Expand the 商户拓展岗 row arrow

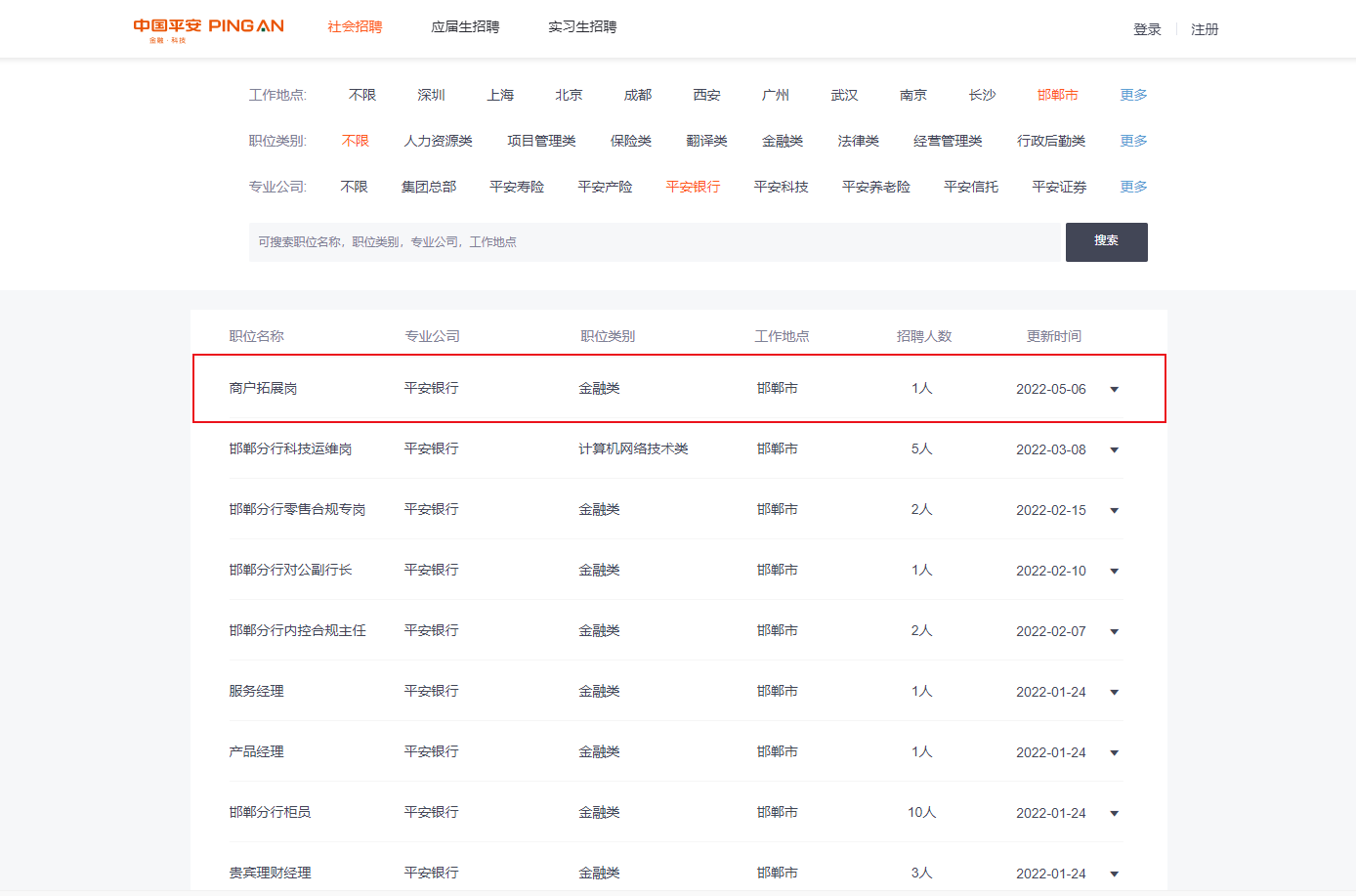coord(1114,390)
